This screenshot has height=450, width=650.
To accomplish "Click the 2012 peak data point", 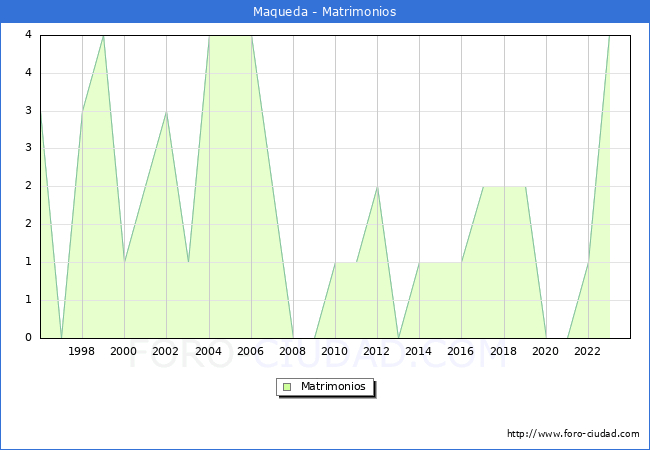I will [x=377, y=187].
